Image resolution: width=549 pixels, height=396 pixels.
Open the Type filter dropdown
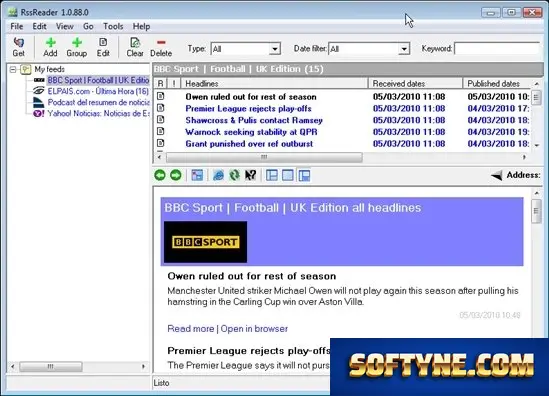pyautogui.click(x=275, y=49)
